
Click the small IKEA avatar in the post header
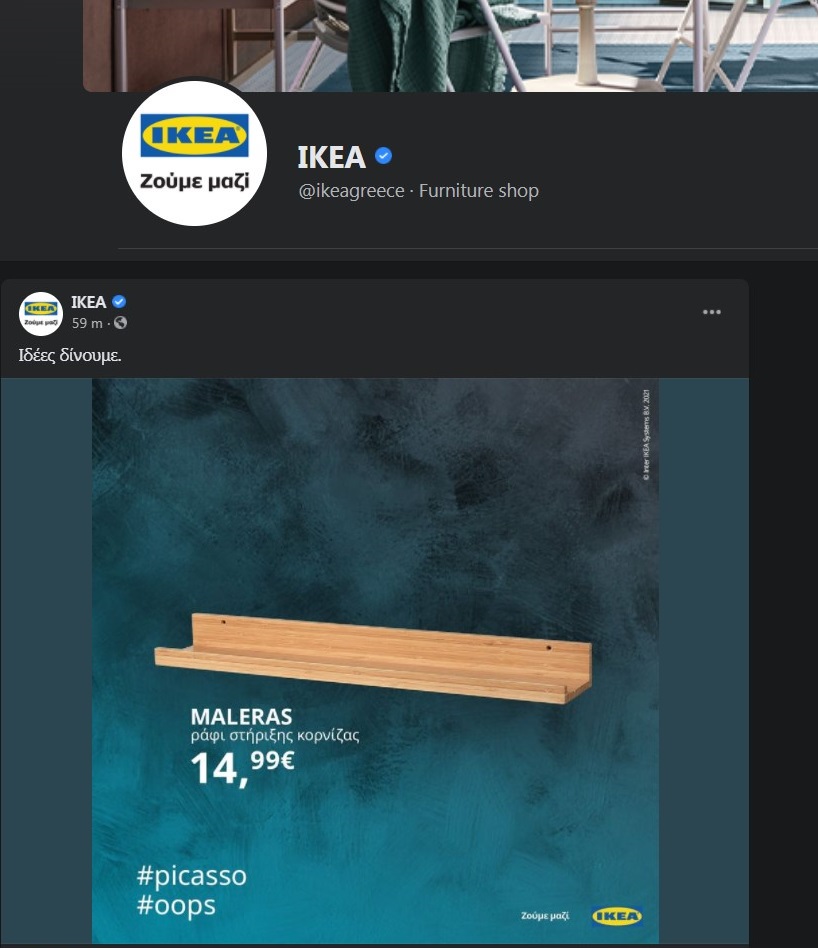point(41,314)
